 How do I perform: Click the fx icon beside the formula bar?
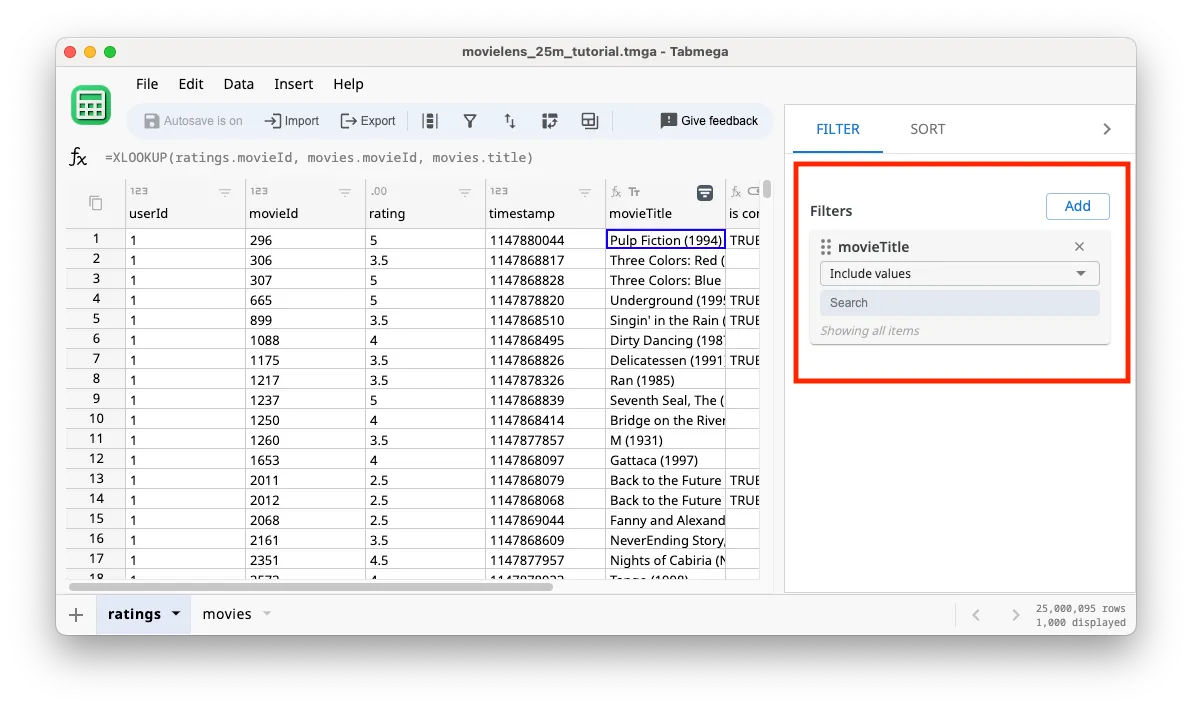pos(78,157)
